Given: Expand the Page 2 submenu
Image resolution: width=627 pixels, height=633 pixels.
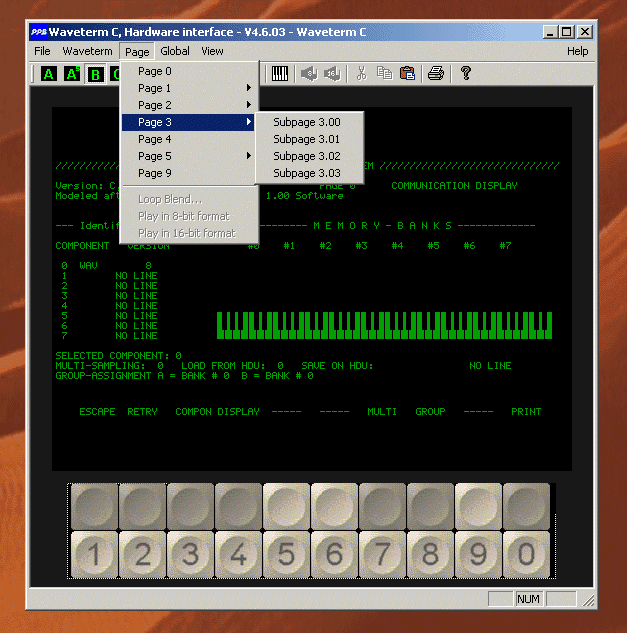Looking at the screenshot, I should [x=188, y=105].
